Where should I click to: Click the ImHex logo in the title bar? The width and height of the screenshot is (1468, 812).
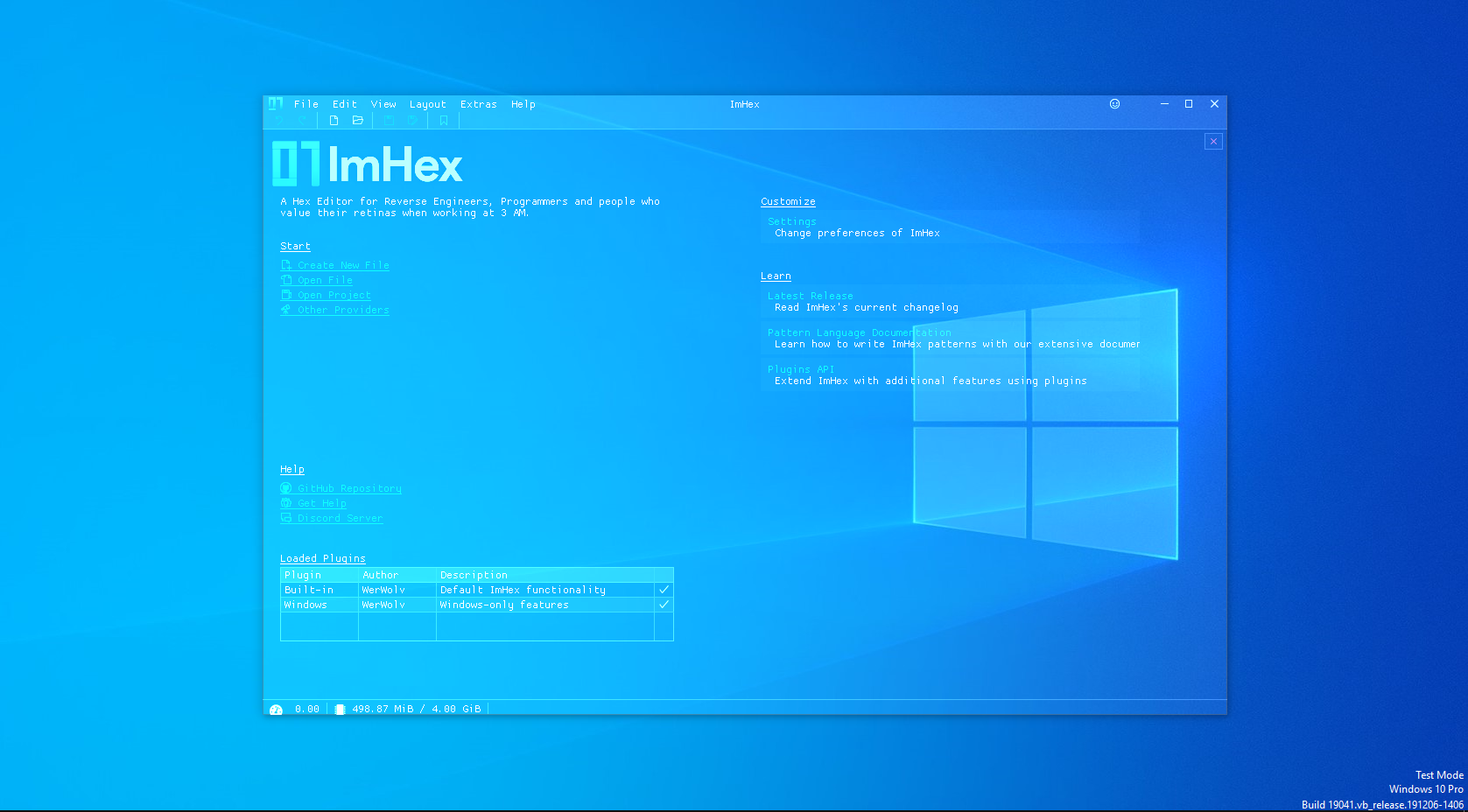(275, 104)
